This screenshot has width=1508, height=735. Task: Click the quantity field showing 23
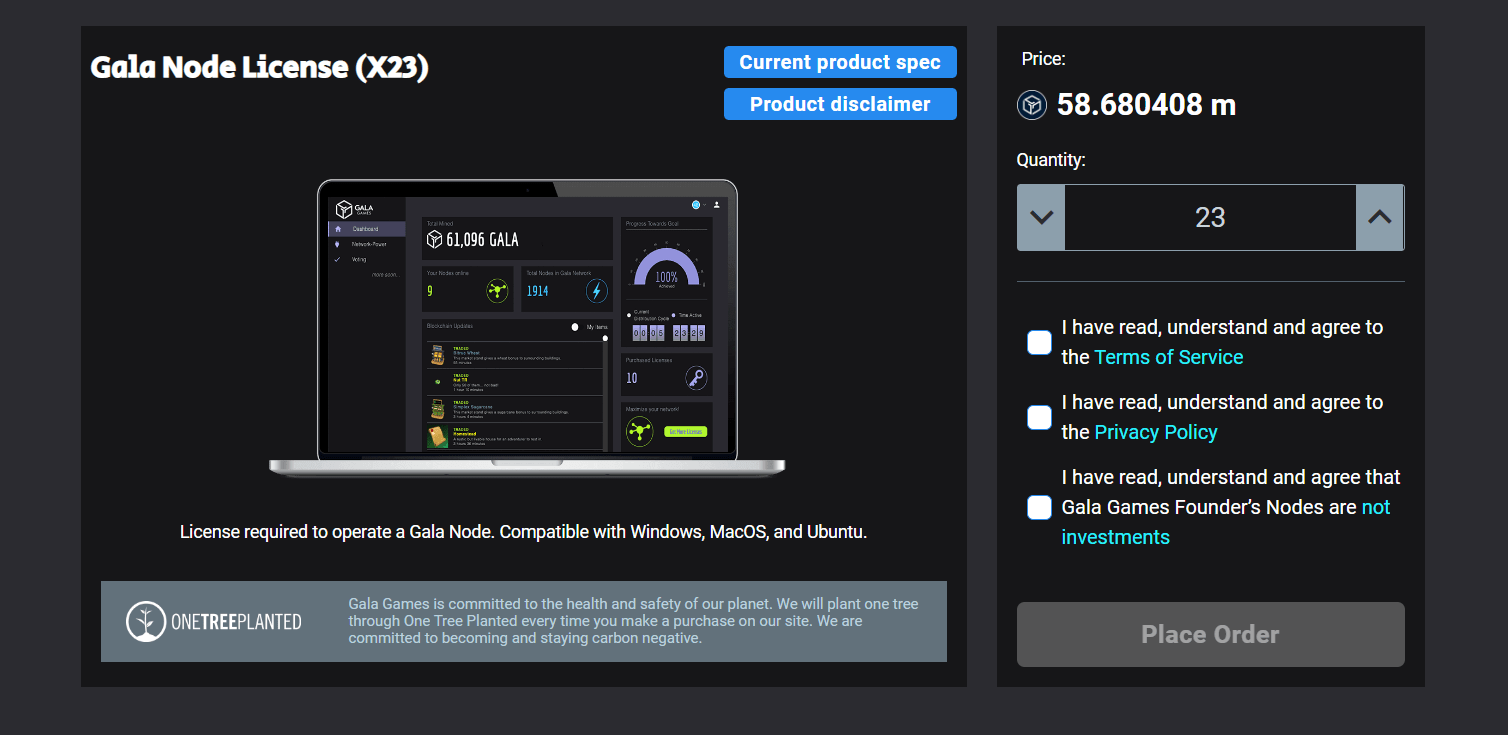pos(1210,217)
